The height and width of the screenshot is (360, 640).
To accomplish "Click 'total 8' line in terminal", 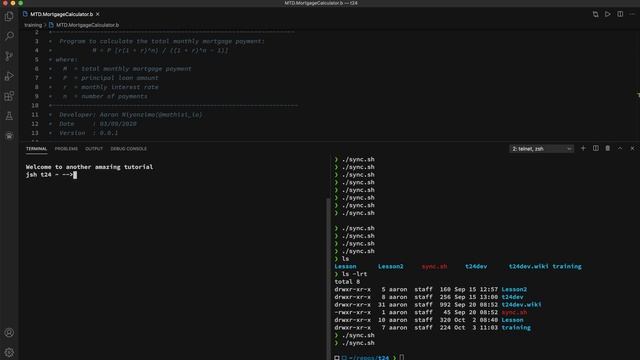I will tap(347, 282).
